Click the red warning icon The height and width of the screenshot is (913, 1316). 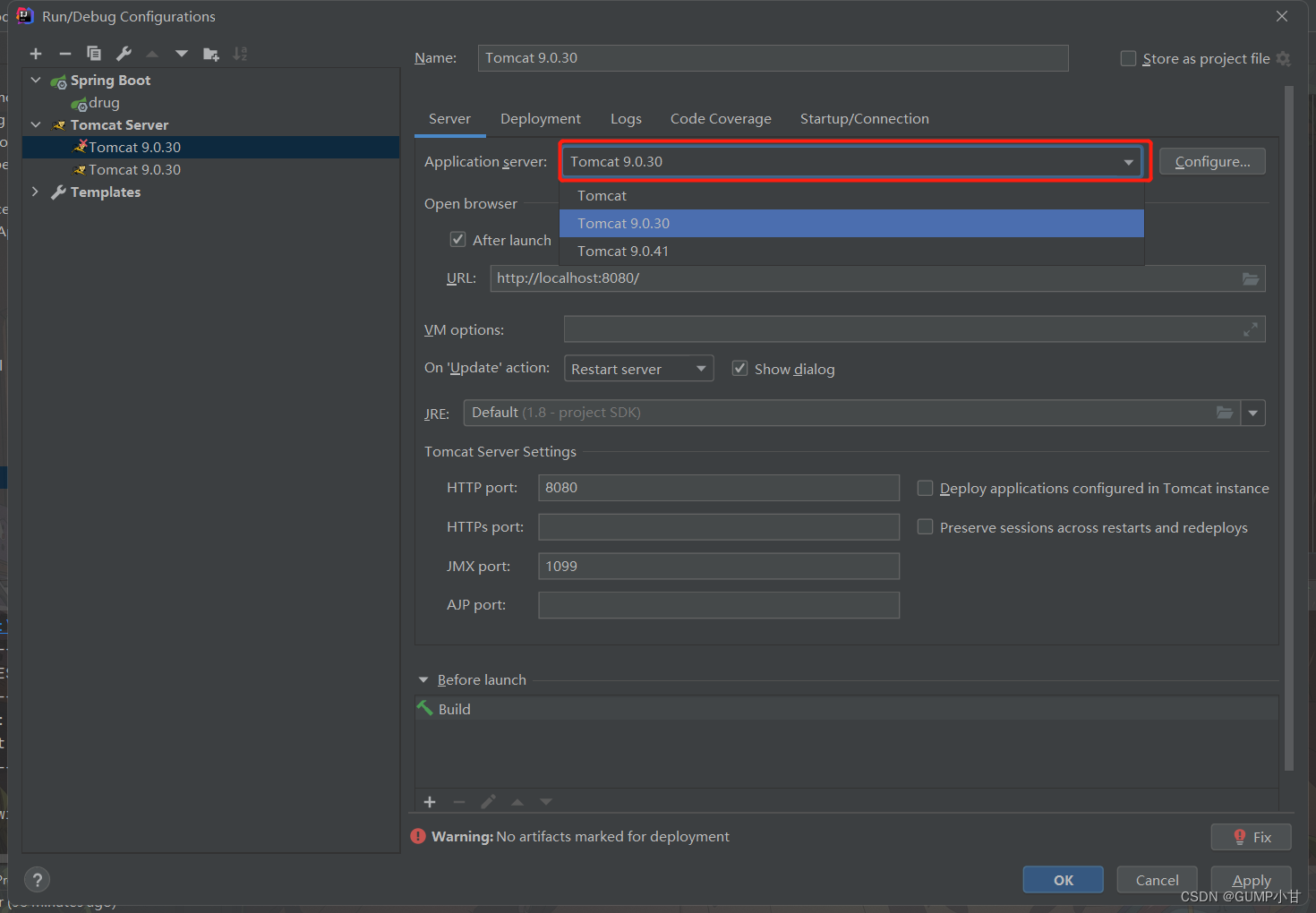click(418, 836)
